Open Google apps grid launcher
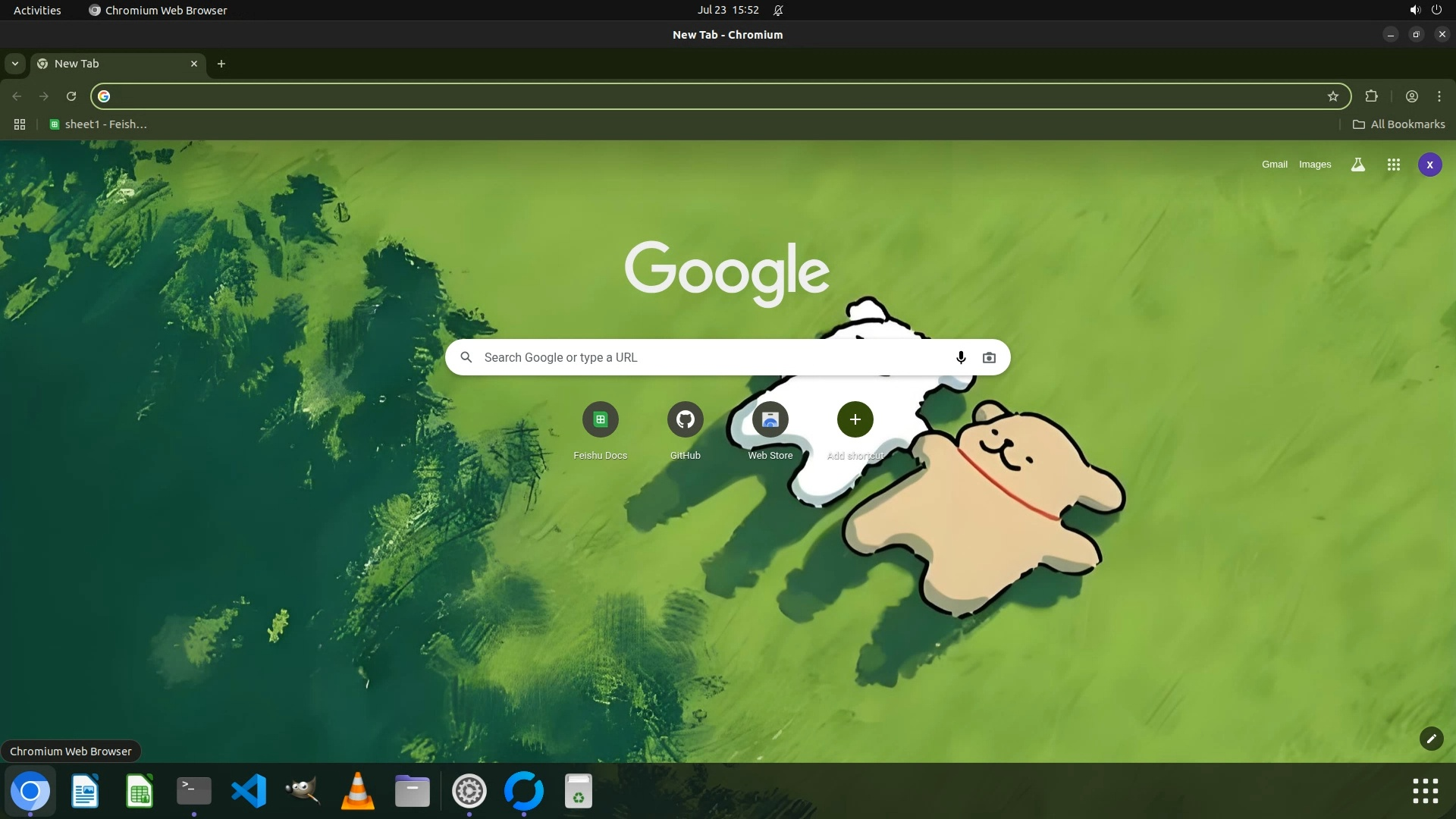Image resolution: width=1456 pixels, height=819 pixels. [x=1393, y=165]
